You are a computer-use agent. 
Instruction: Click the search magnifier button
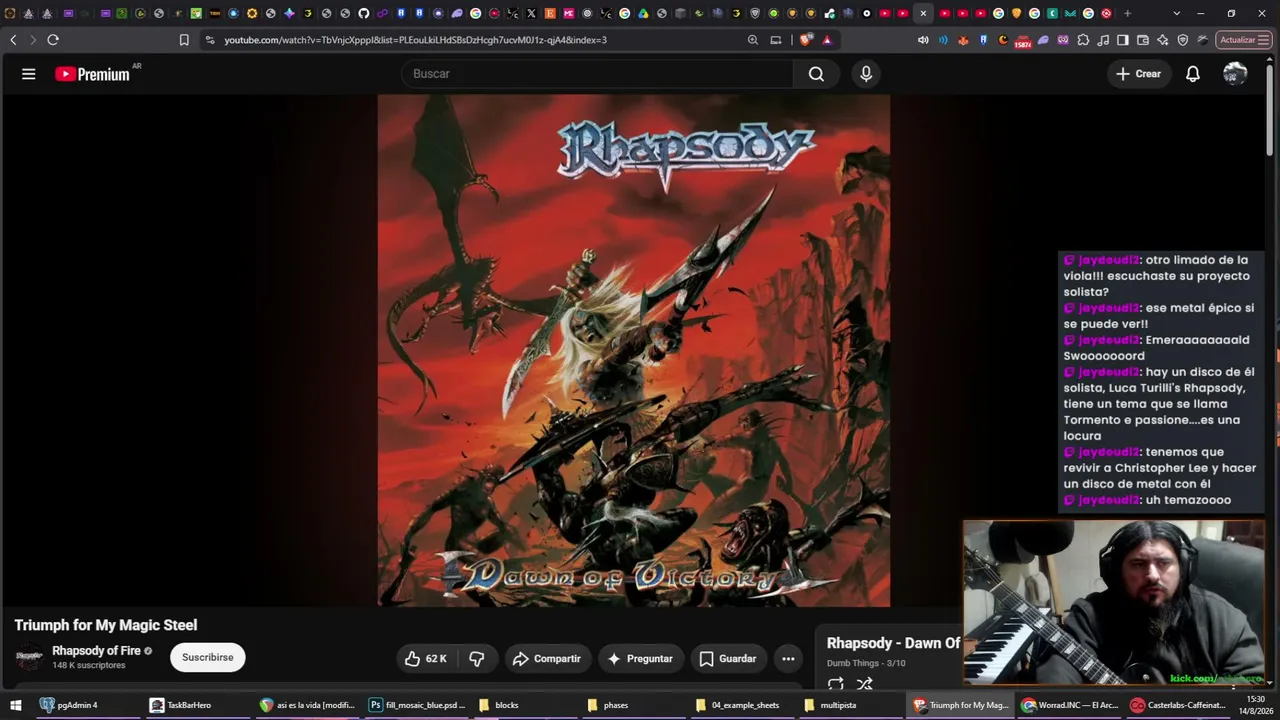[816, 74]
